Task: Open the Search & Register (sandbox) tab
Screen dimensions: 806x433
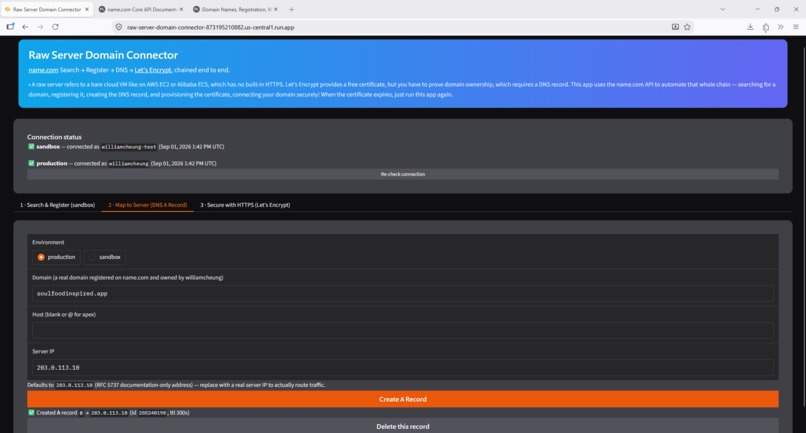Action: pyautogui.click(x=58, y=205)
